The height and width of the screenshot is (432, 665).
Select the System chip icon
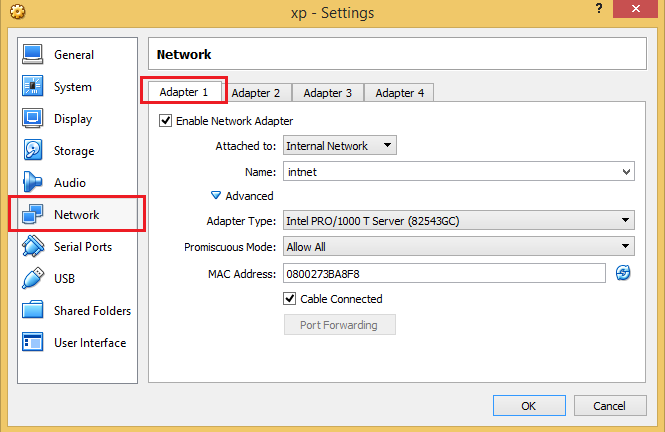tap(33, 86)
